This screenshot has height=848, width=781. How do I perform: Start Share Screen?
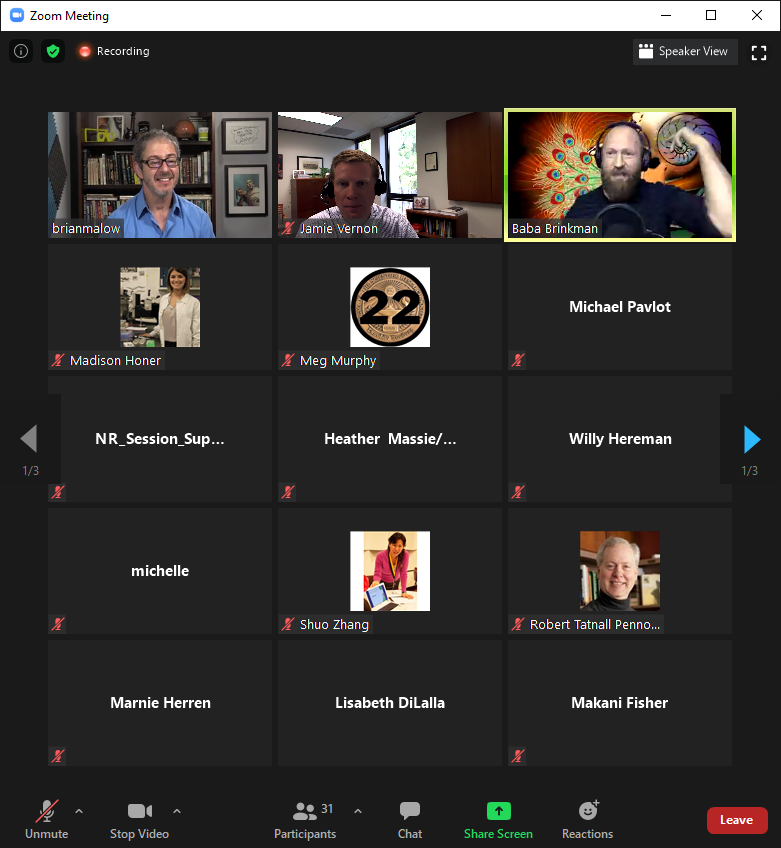coord(498,819)
